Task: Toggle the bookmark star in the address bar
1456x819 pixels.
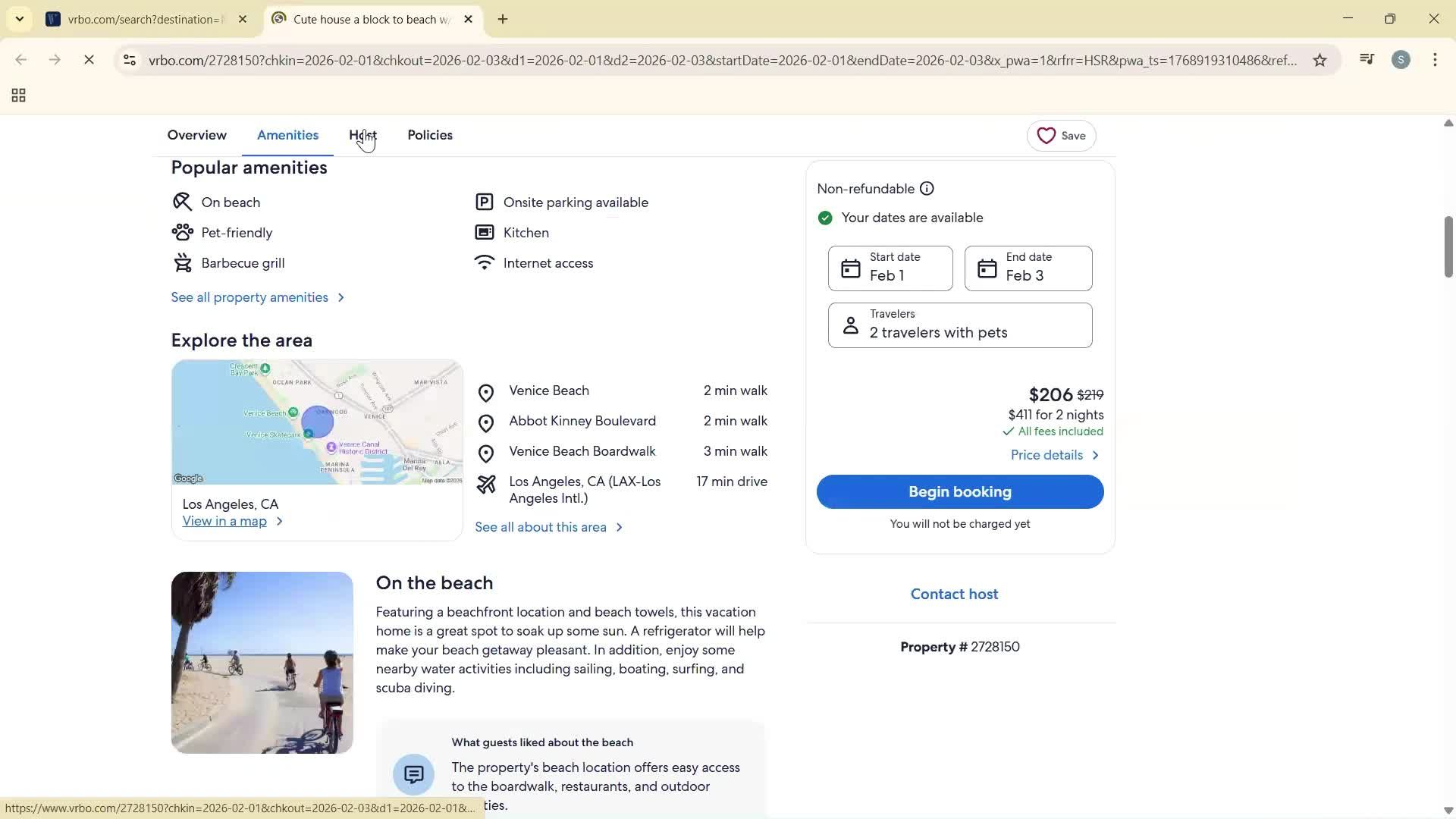Action: [1319, 60]
